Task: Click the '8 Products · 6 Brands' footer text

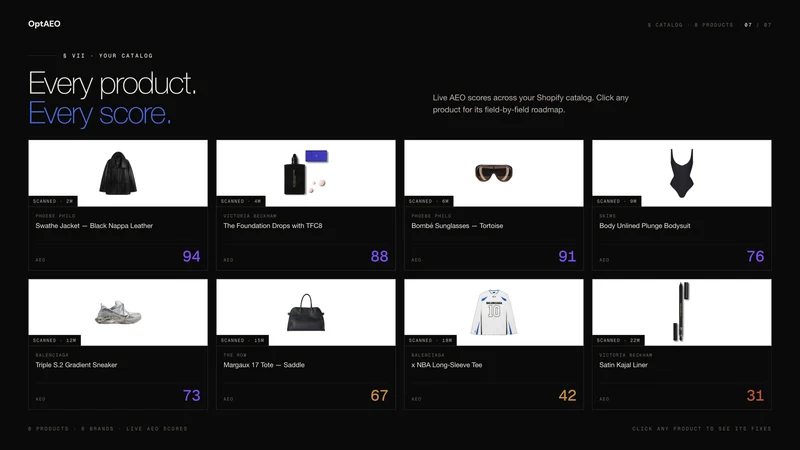Action: (108, 429)
